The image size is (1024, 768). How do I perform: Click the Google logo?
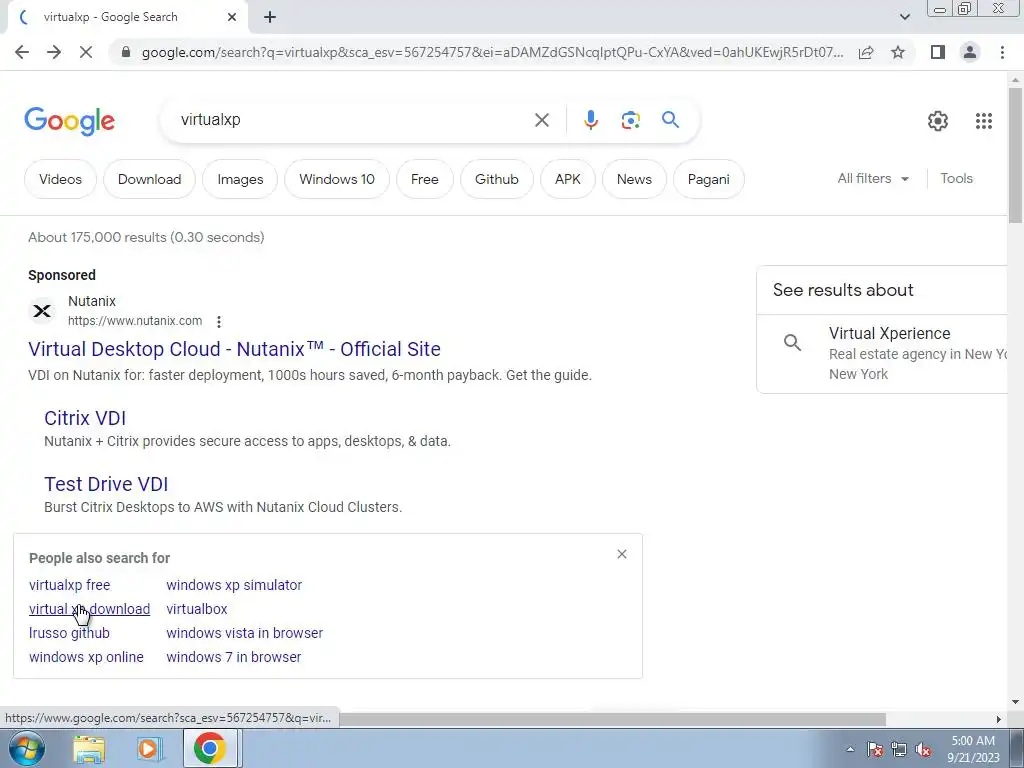69,121
